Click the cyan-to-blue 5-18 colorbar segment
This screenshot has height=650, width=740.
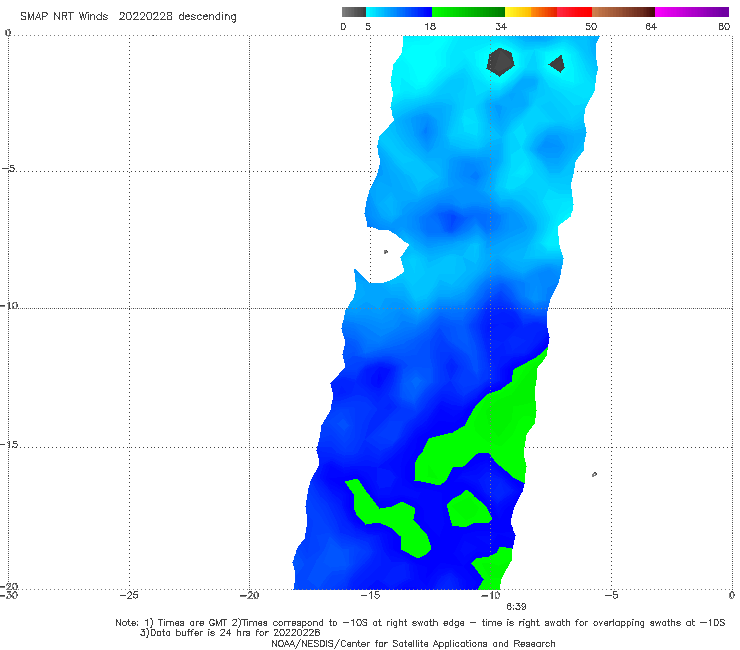click(x=399, y=12)
